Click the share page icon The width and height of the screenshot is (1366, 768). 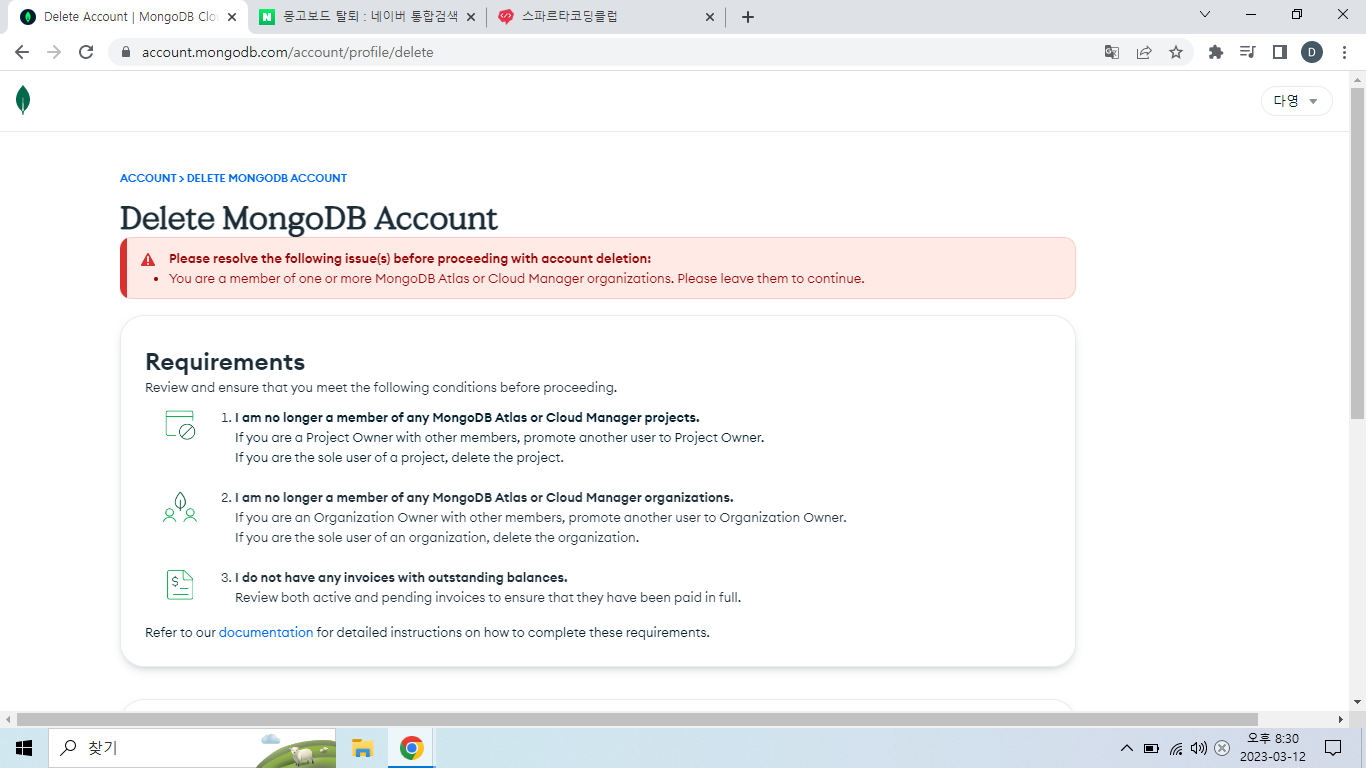1144,52
